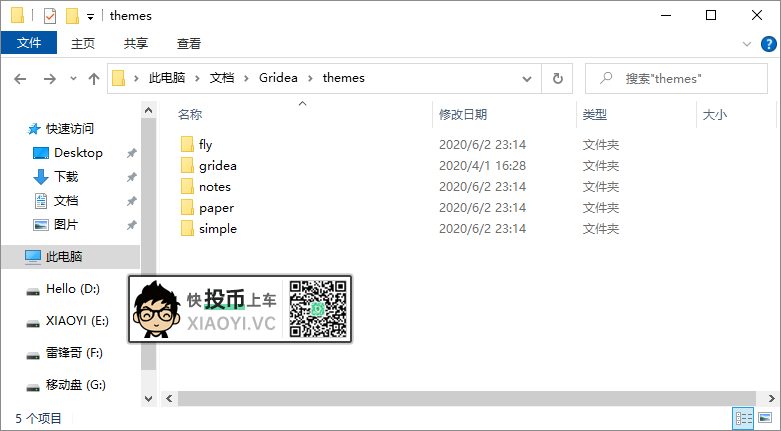Select the paper folder
The width and height of the screenshot is (781, 431).
tap(216, 207)
